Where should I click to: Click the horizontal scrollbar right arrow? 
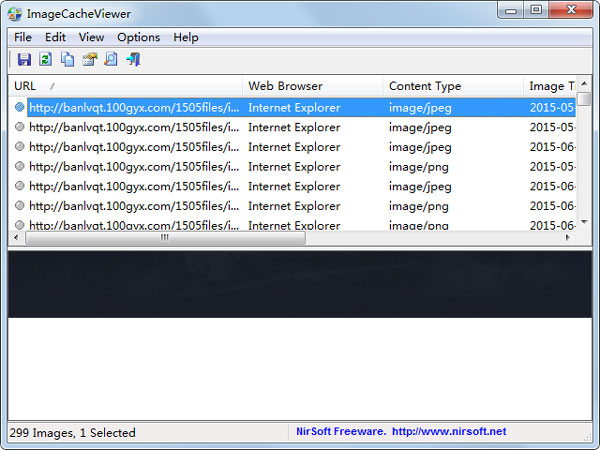pos(567,238)
